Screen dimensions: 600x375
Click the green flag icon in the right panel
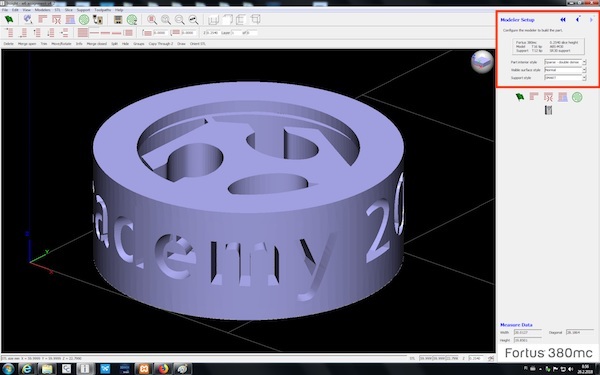pos(520,97)
